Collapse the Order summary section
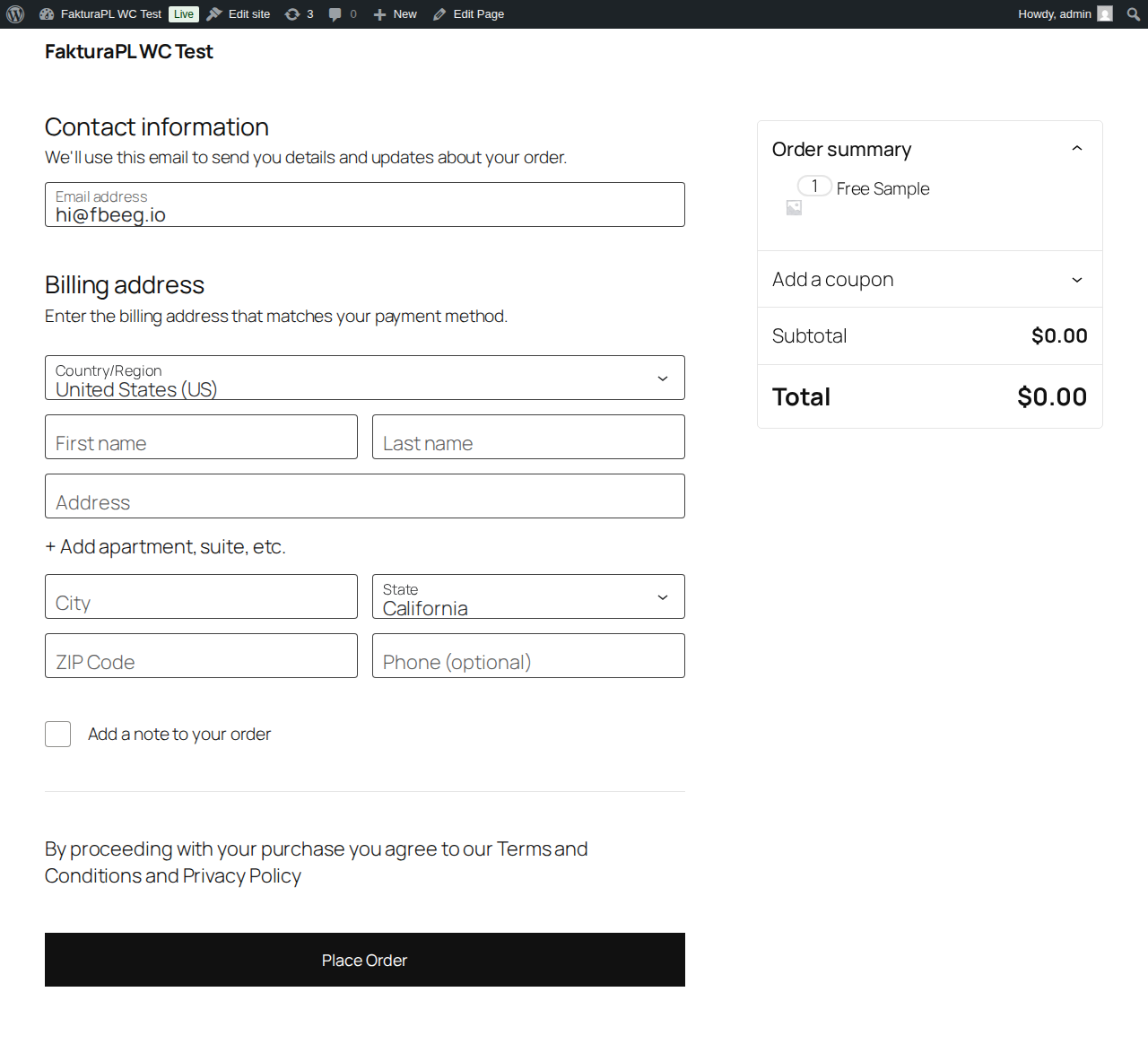Viewport: 1148px width, 1044px height. [x=1077, y=149]
